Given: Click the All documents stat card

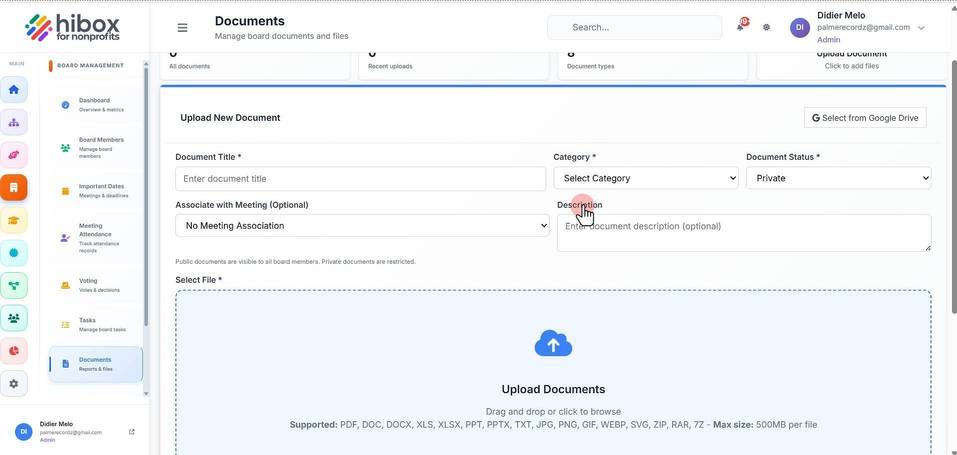Looking at the screenshot, I should (255, 65).
